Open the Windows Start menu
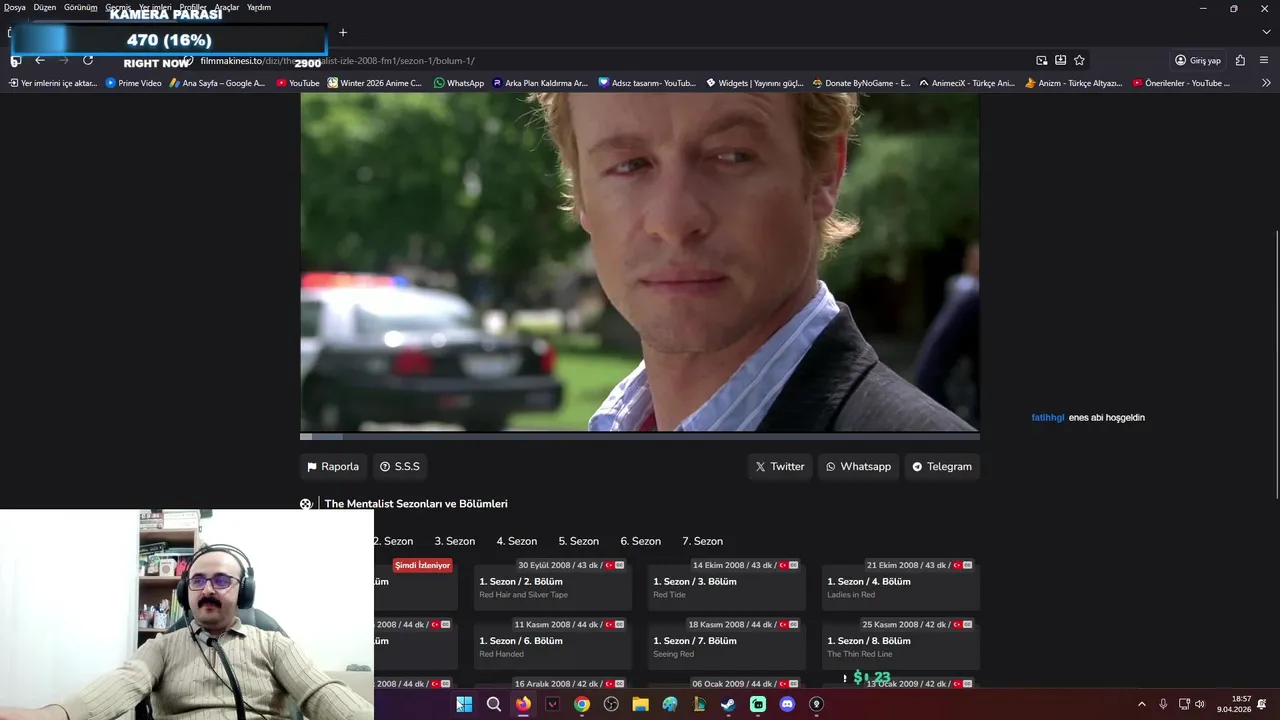The height and width of the screenshot is (720, 1280). click(464, 704)
